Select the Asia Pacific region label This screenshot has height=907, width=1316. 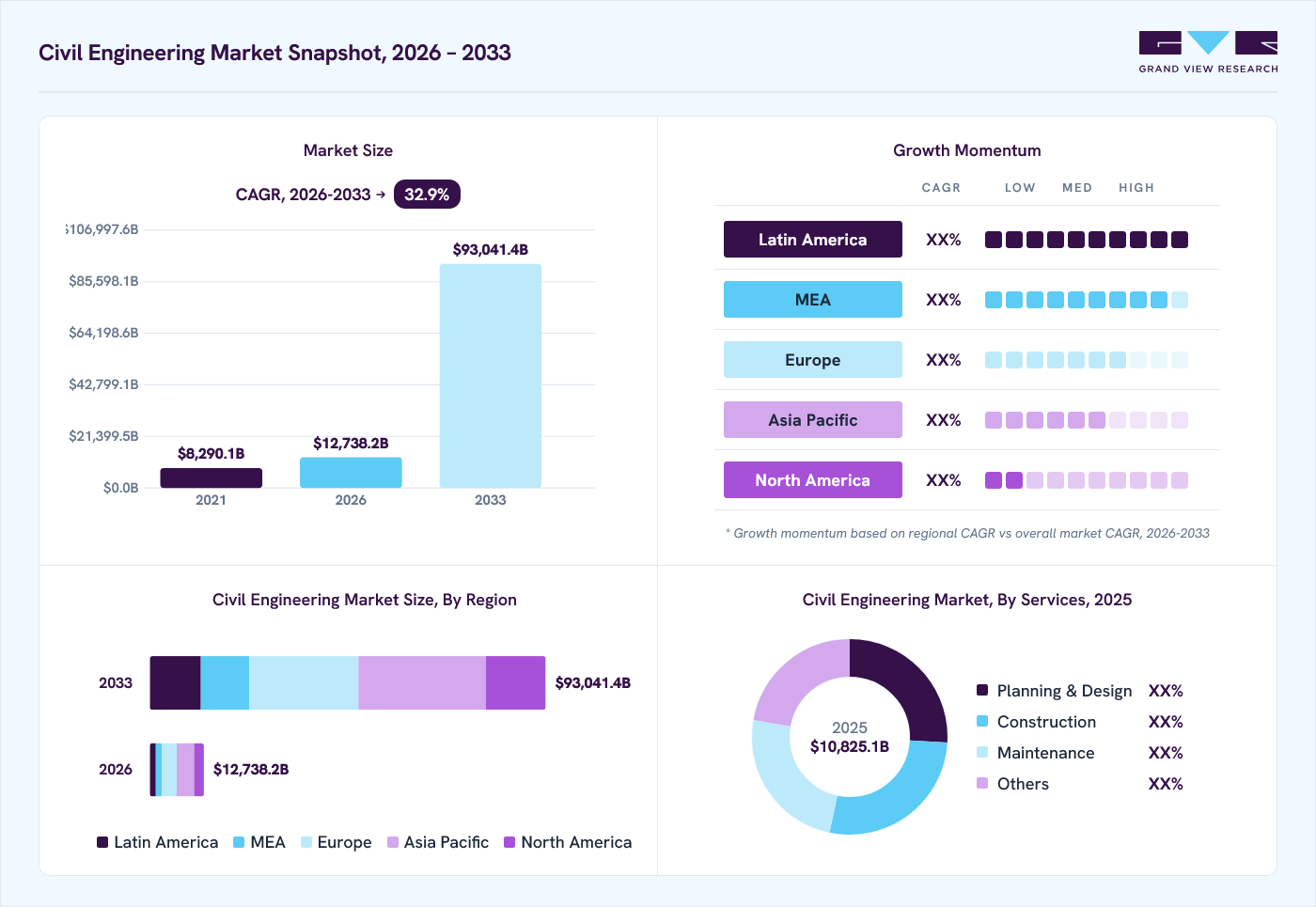(813, 420)
